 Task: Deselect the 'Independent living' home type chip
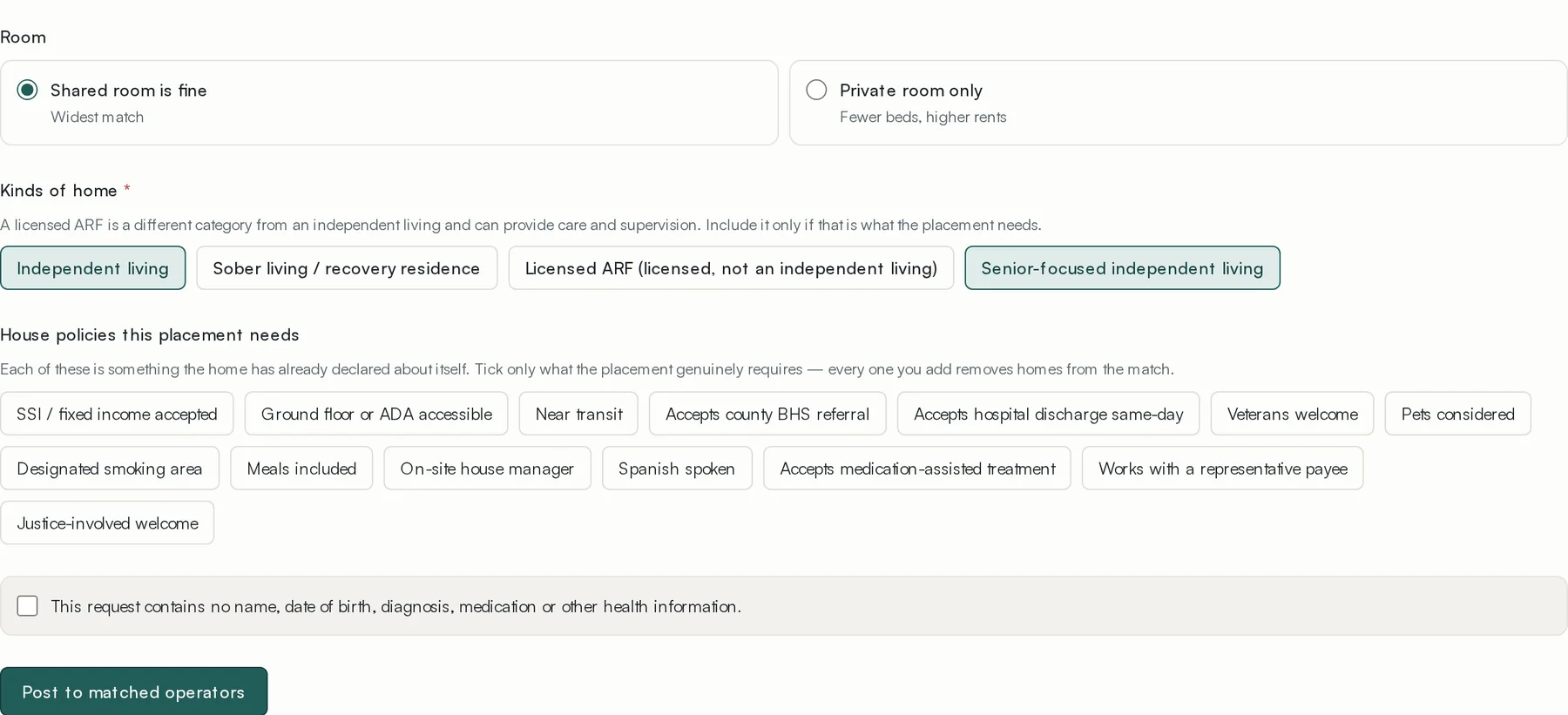[x=92, y=268]
